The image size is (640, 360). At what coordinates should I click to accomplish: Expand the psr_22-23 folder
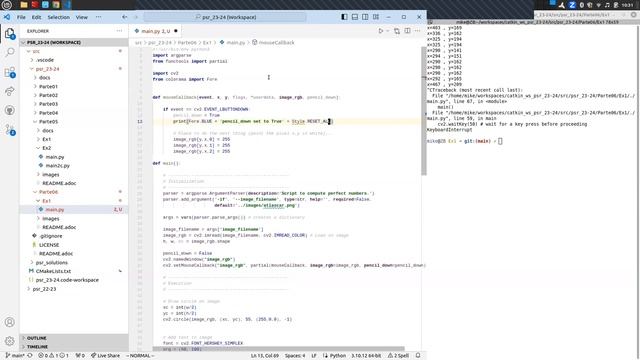click(x=44, y=289)
